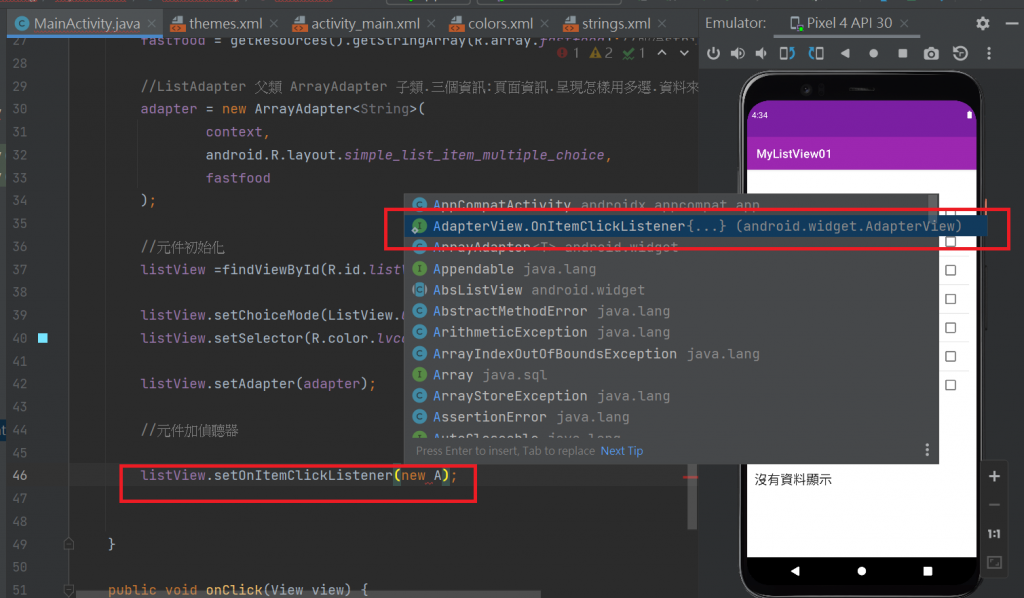Tick emulator checkbox level with Array java.sql suggestion

pos(950,385)
